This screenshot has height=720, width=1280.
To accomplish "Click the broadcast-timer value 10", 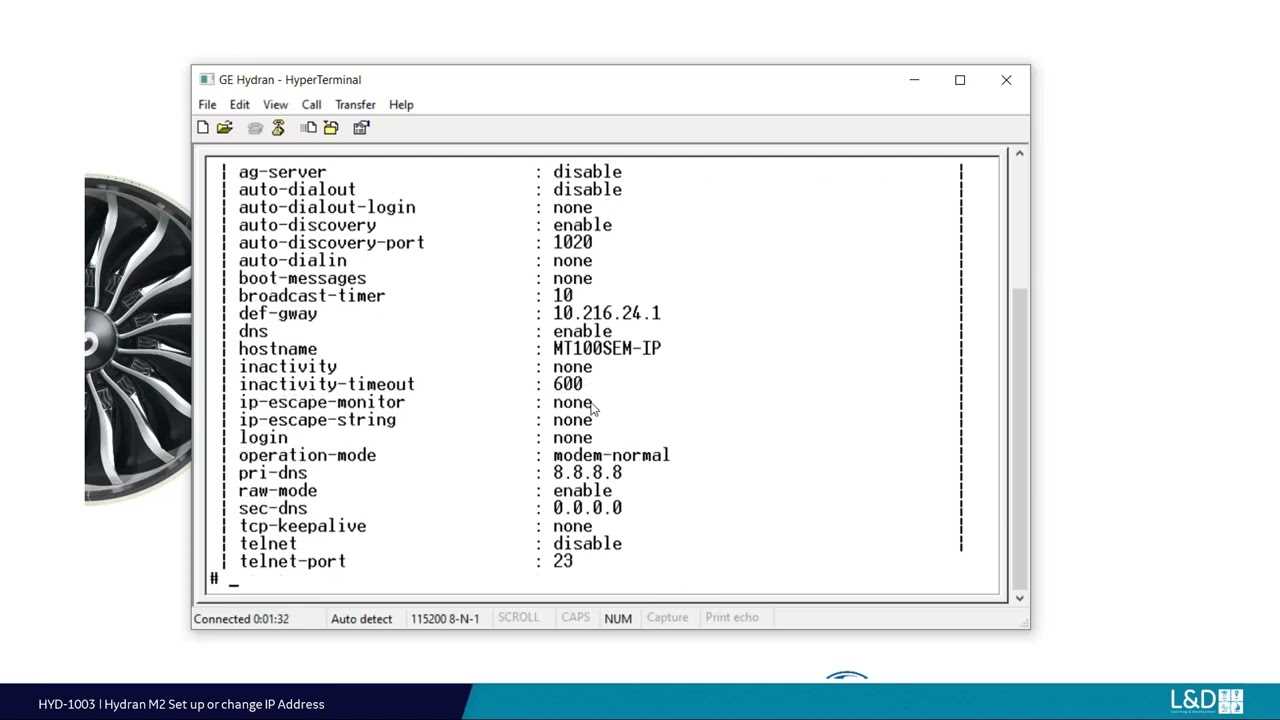I will (563, 296).
